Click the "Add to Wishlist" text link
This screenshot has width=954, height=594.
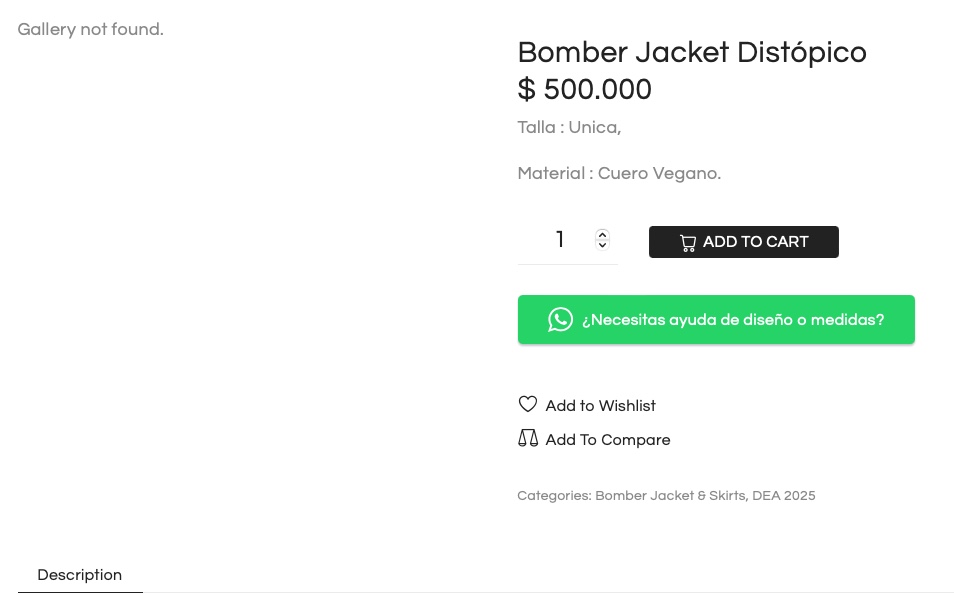[x=600, y=406]
